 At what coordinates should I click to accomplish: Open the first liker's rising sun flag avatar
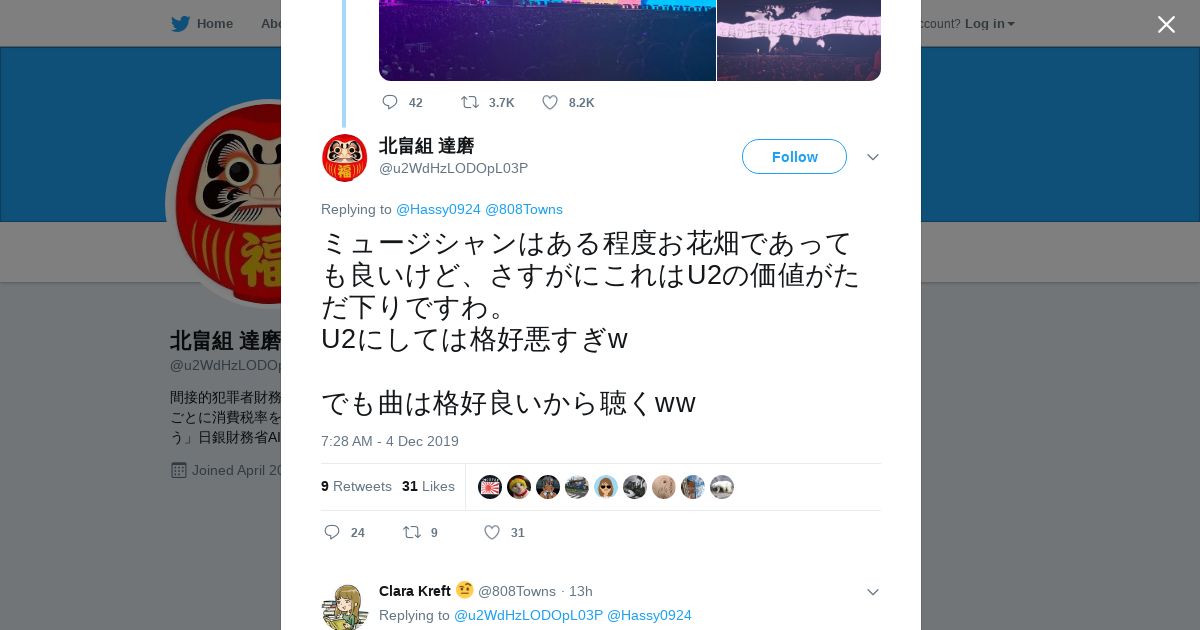point(490,487)
